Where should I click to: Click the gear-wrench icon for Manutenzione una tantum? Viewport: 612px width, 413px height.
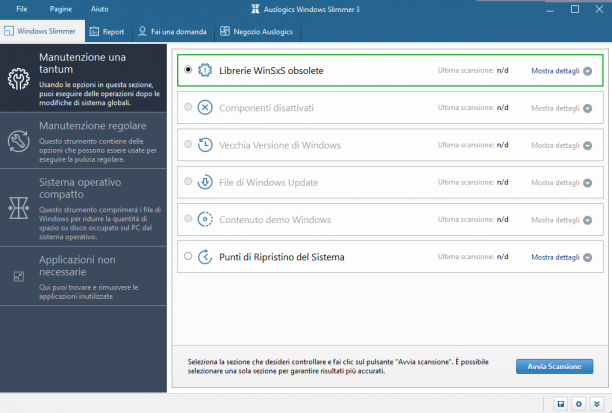[x=18, y=79]
